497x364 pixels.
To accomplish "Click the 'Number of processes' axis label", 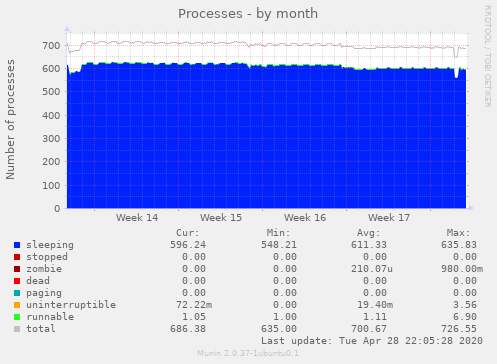I will pyautogui.click(x=10, y=120).
